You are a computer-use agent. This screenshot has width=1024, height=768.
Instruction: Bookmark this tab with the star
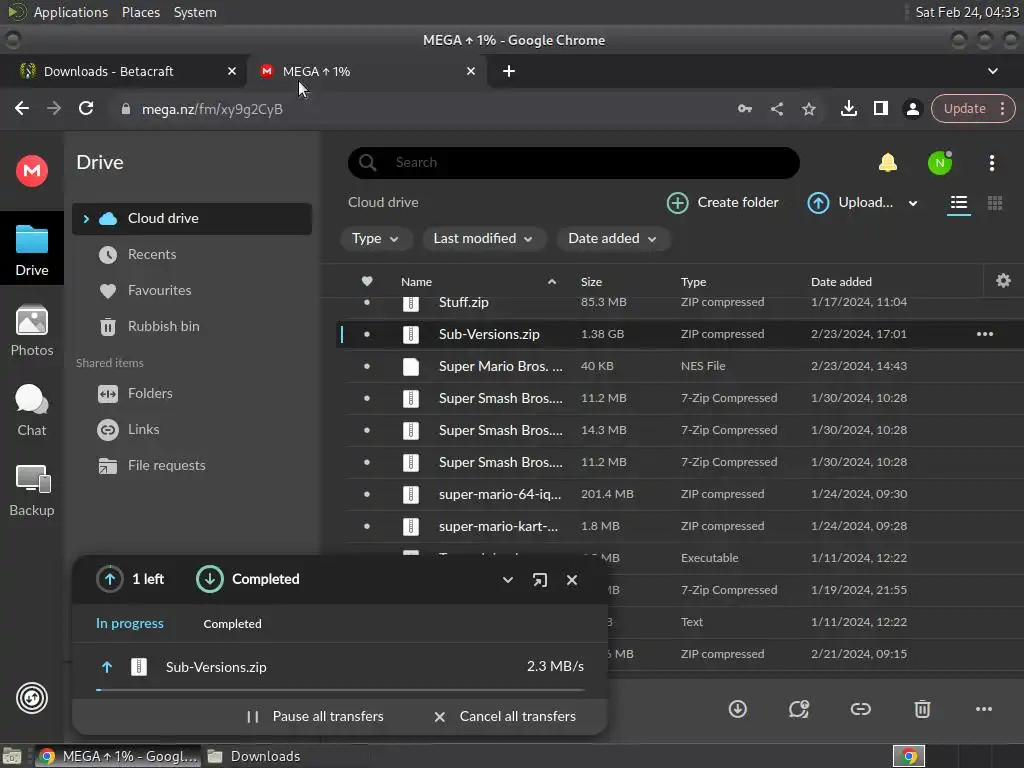808,109
